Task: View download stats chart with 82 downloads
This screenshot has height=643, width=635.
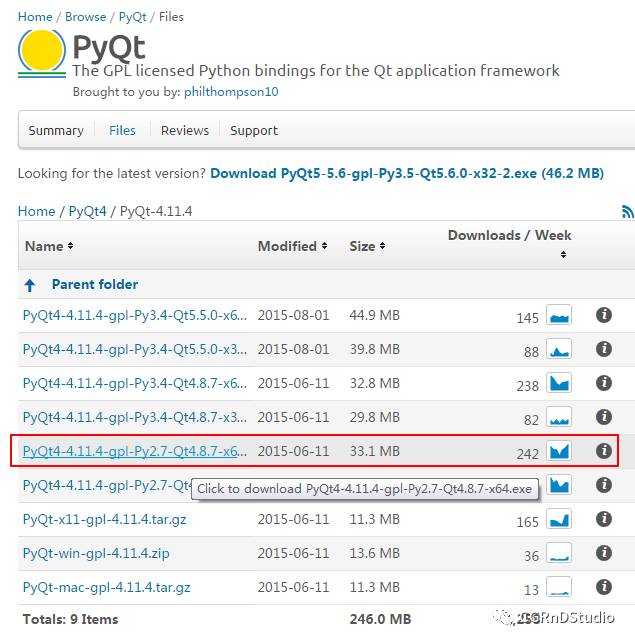Action: 559,417
